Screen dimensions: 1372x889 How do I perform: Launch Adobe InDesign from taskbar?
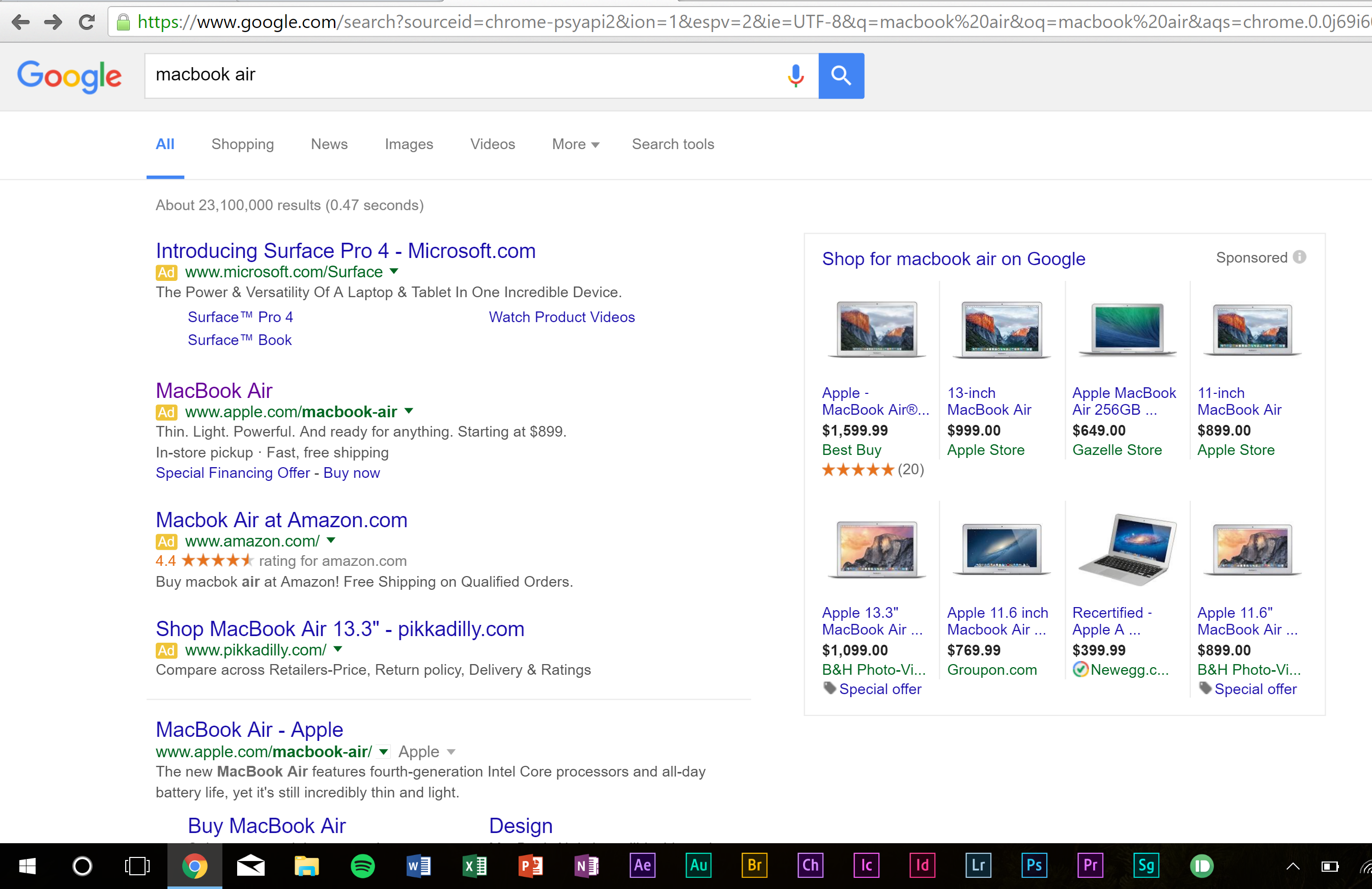point(922,866)
